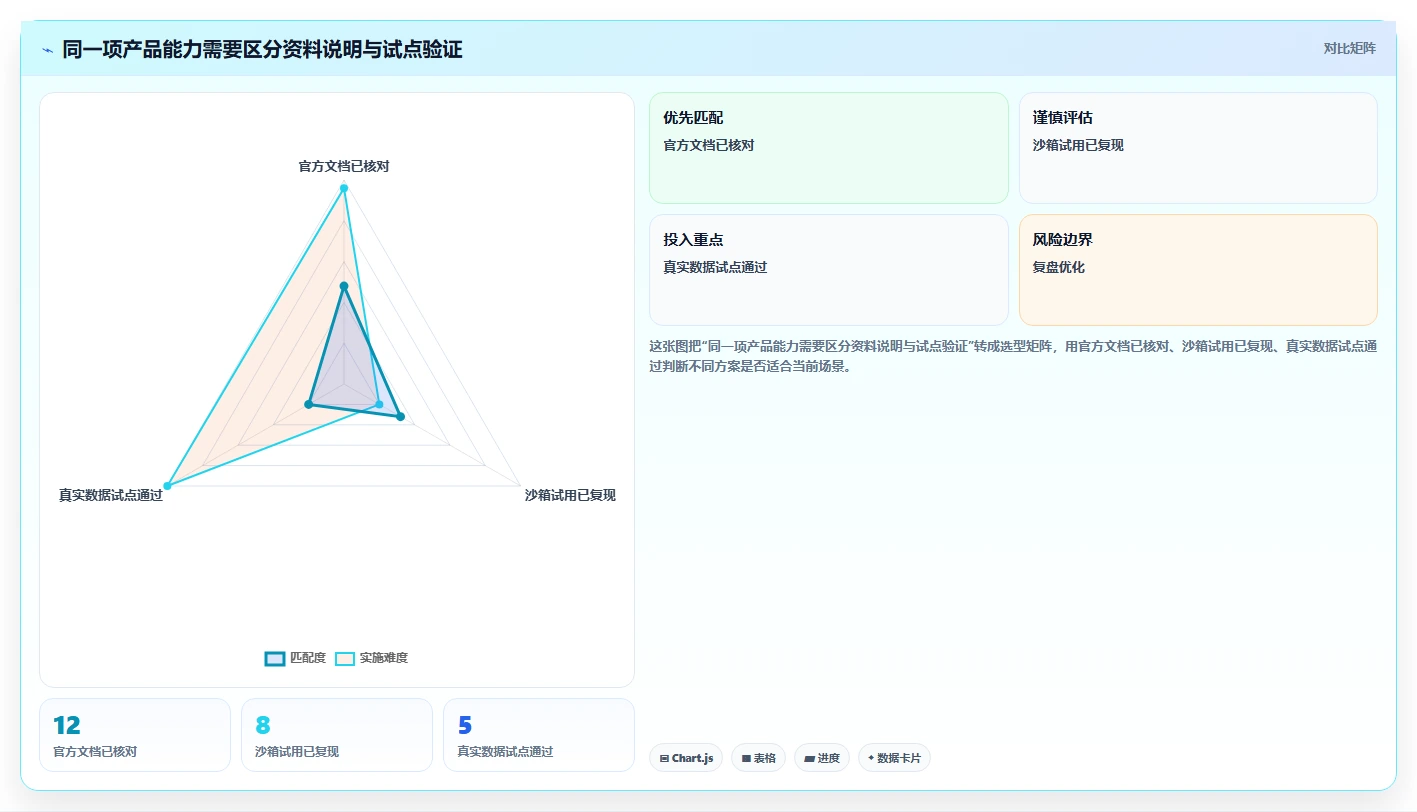Open the 谨慎评估 matrix card
Viewport: 1417px width, 812px height.
click(x=1198, y=148)
